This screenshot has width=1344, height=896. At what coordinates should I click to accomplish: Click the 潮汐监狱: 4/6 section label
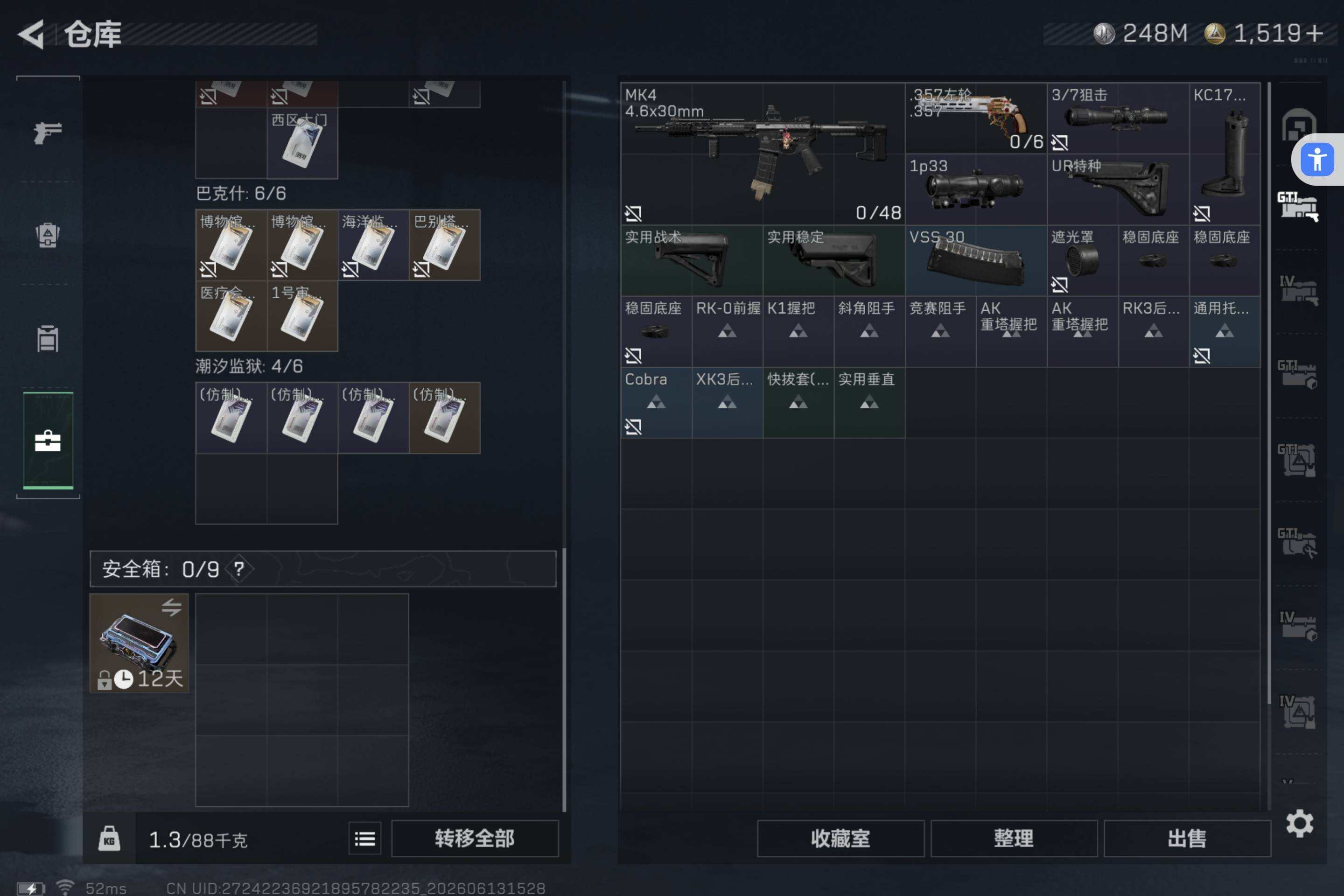click(249, 366)
